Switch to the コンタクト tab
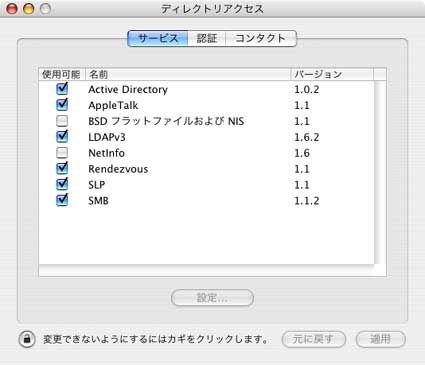Viewport: 425px width, 365px height. point(261,38)
